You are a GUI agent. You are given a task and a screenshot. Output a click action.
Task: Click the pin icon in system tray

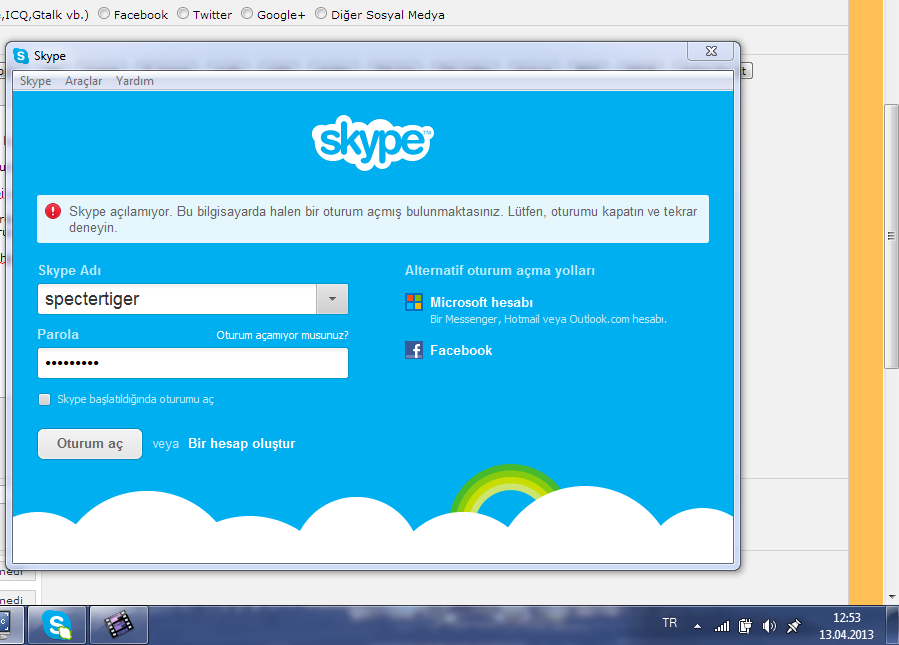coord(794,626)
